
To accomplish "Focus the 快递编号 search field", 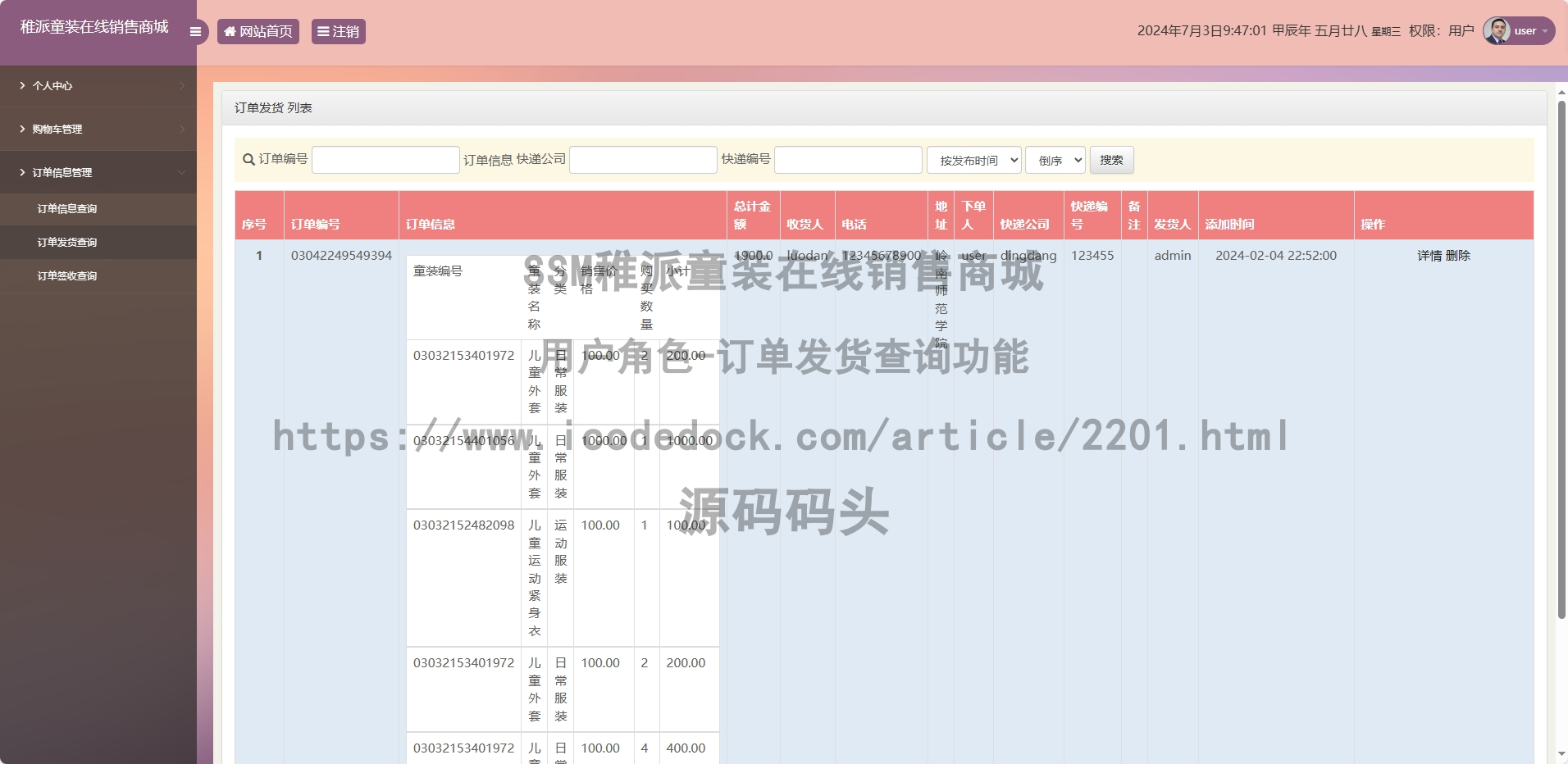I will point(848,160).
